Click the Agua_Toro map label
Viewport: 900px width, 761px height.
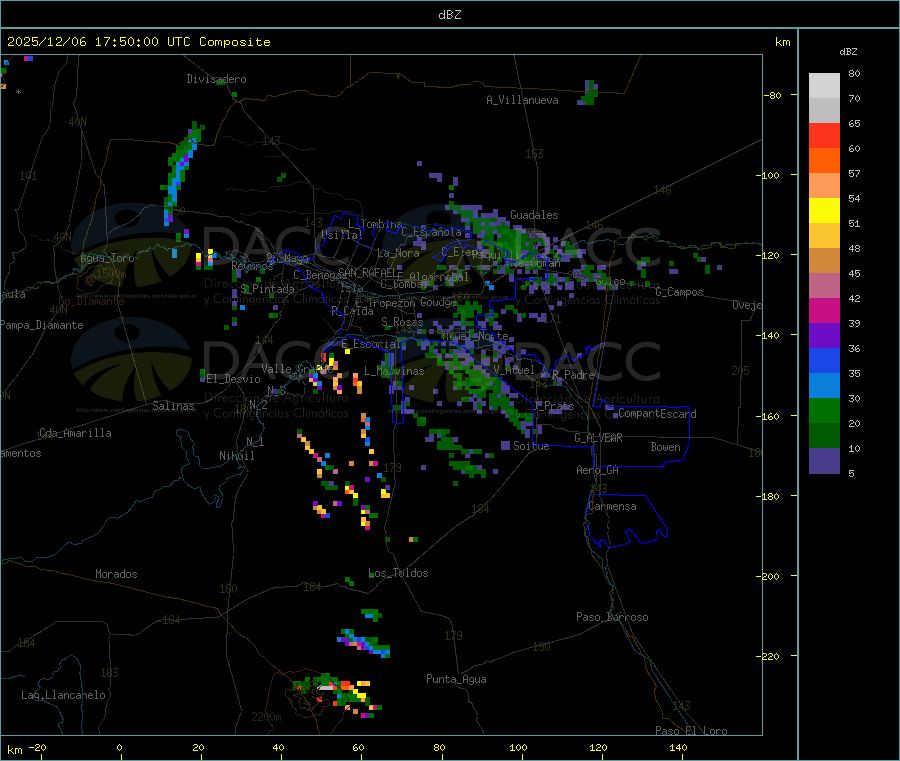click(107, 258)
